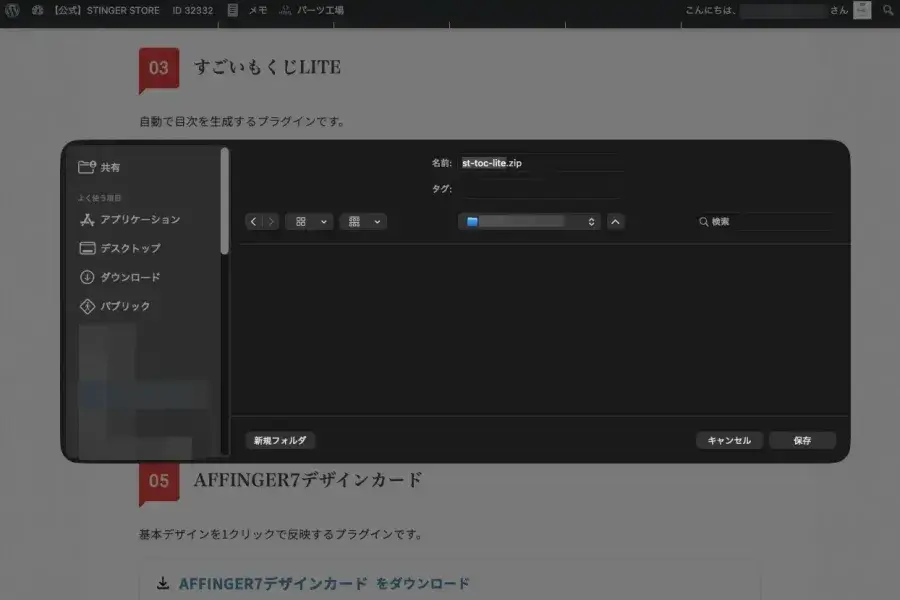
Task: Click the よく使う項目 sidebar header
Action: (99, 198)
